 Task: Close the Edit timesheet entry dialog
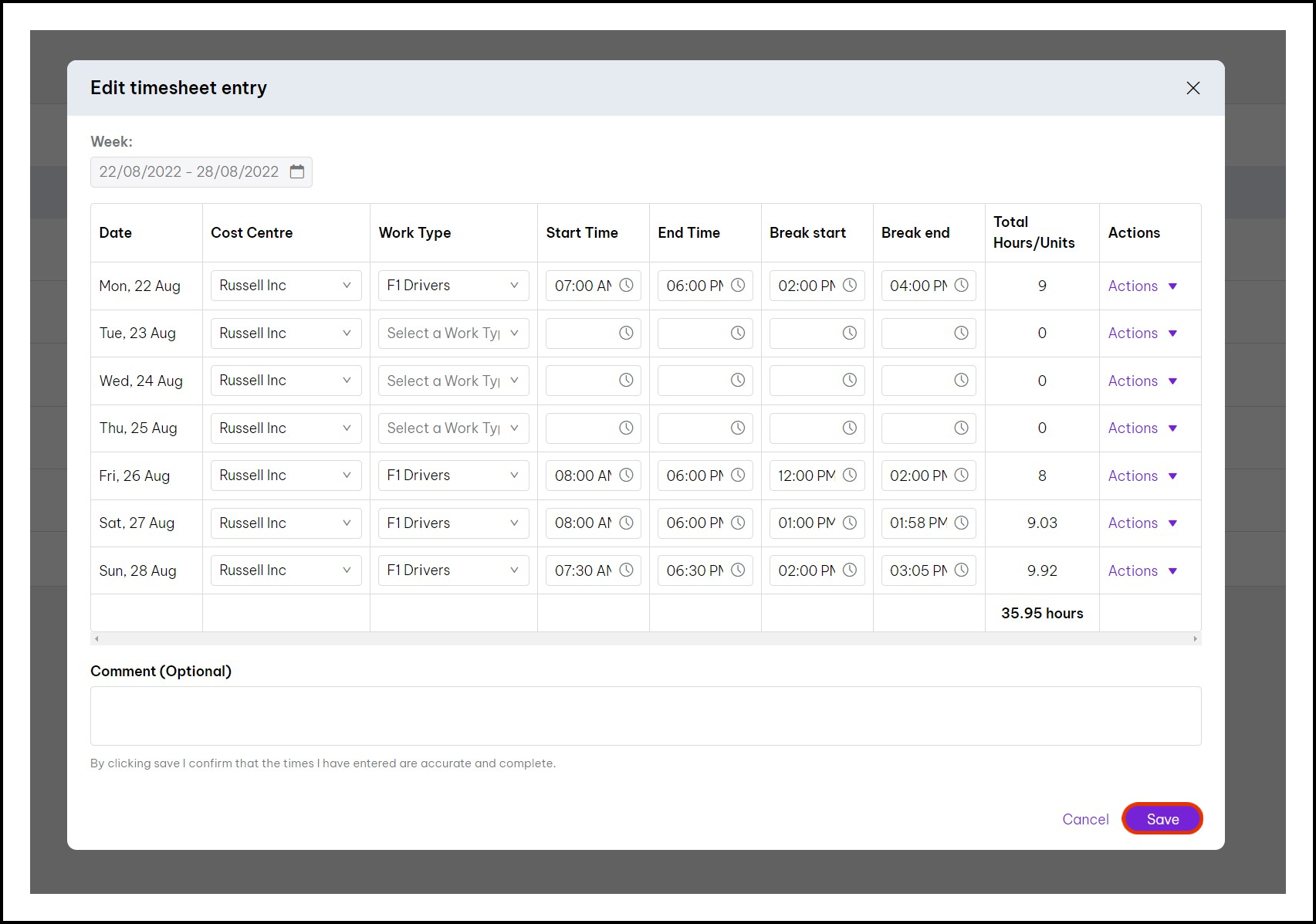point(1193,88)
